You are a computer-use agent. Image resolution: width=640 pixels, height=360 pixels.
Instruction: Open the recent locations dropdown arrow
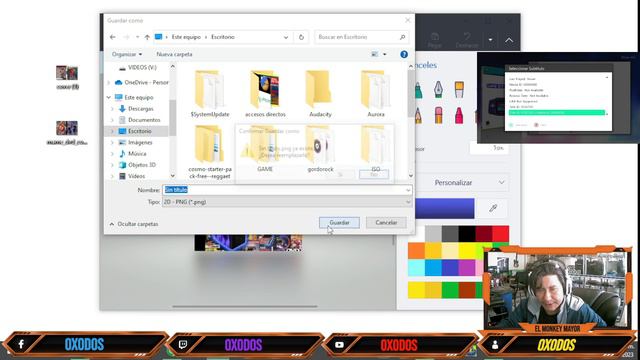(137, 37)
